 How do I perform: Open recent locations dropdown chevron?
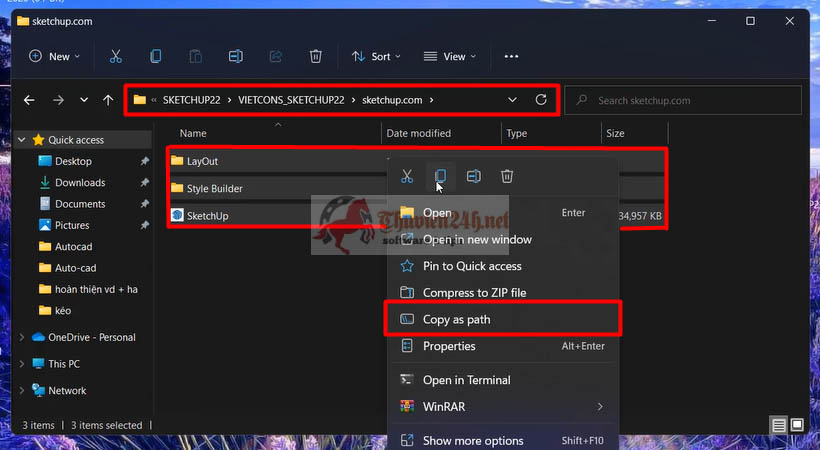tap(84, 100)
